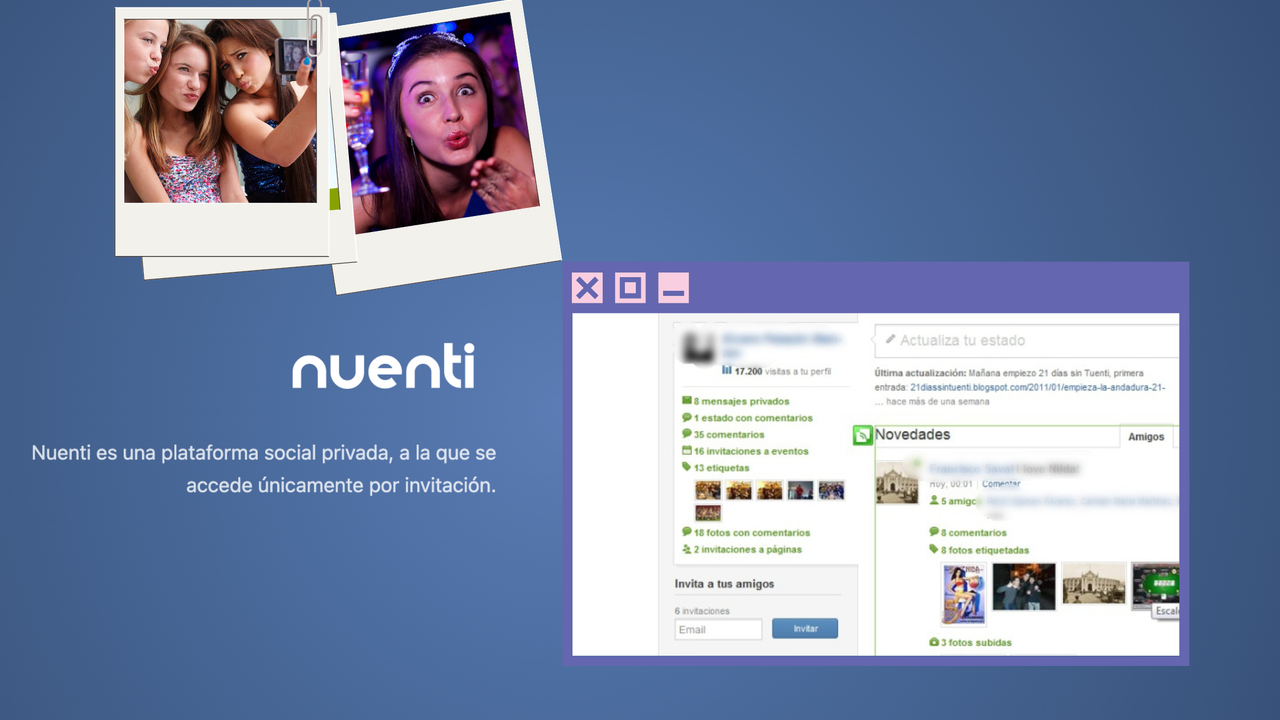The width and height of the screenshot is (1280, 720).
Task: Click the green Novedades feed icon
Action: pos(862,435)
